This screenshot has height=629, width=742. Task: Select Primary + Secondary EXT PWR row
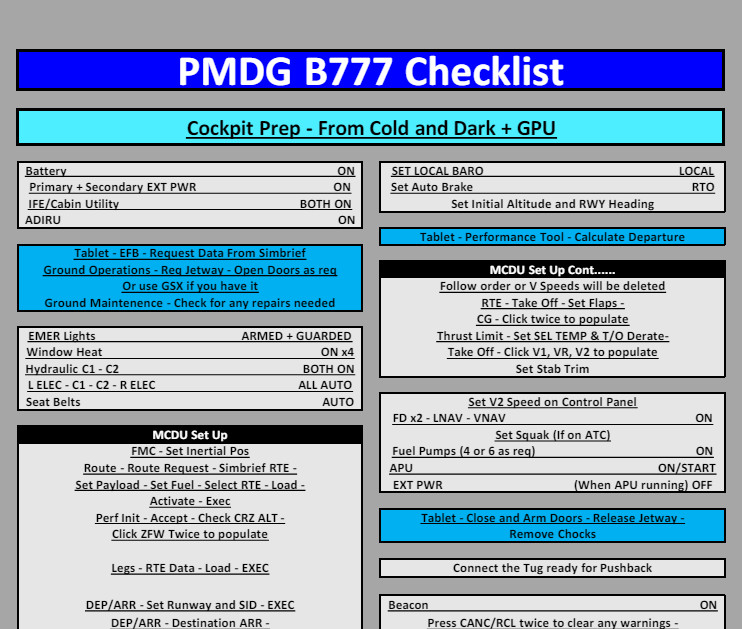click(x=190, y=187)
